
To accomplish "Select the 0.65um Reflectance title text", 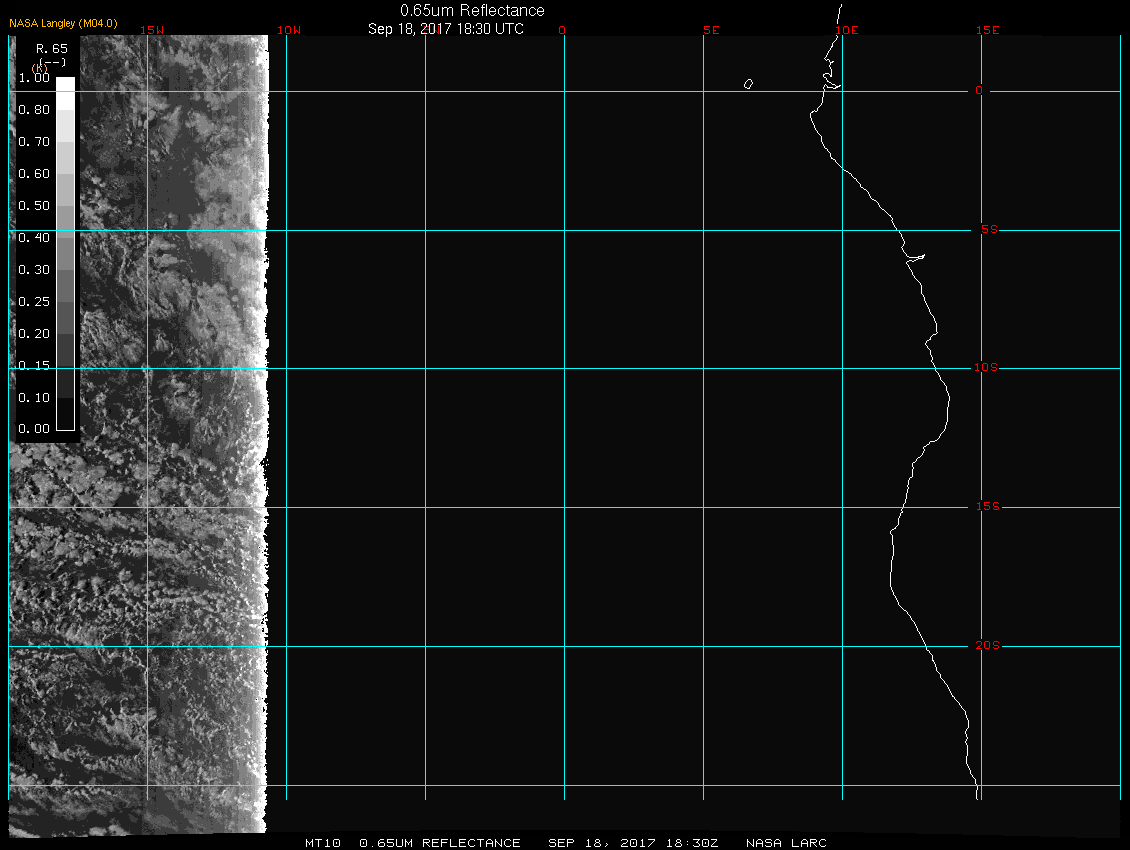I will 472,10.
